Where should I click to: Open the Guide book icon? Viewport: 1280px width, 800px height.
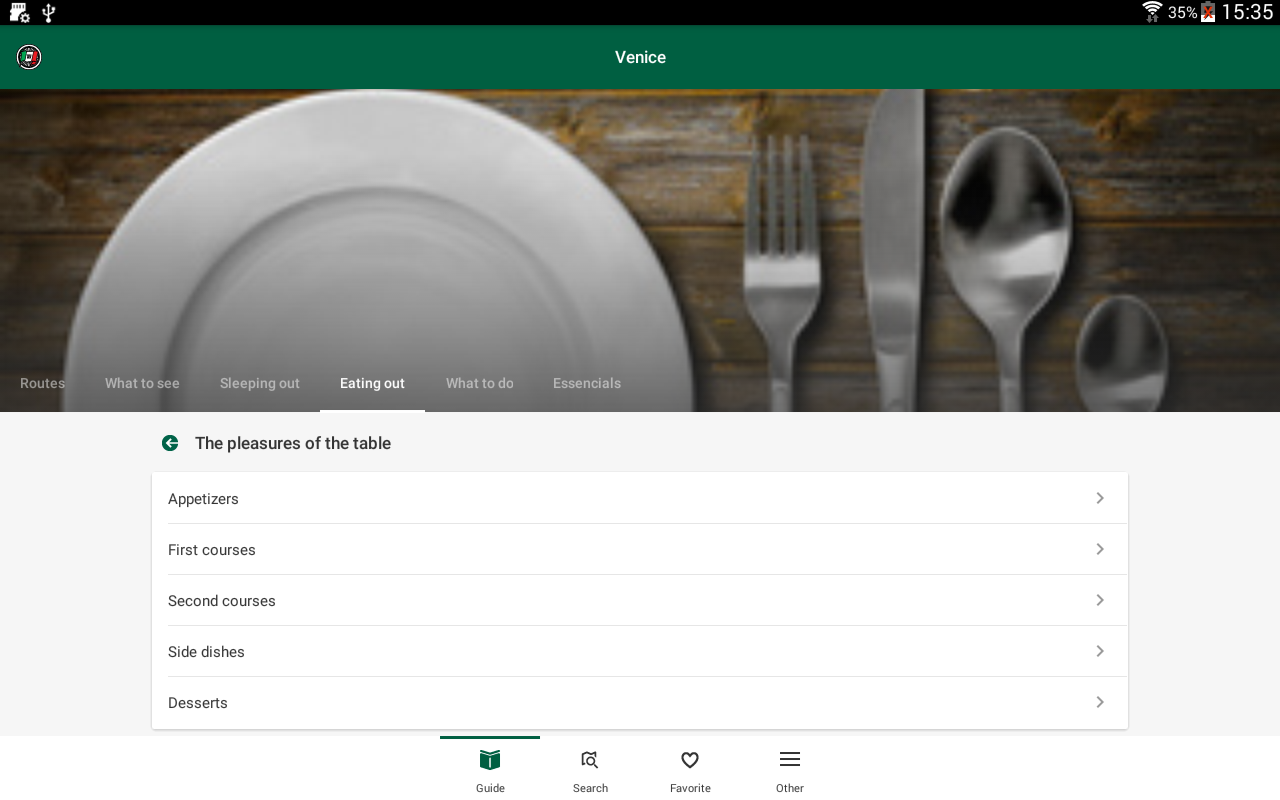490,760
